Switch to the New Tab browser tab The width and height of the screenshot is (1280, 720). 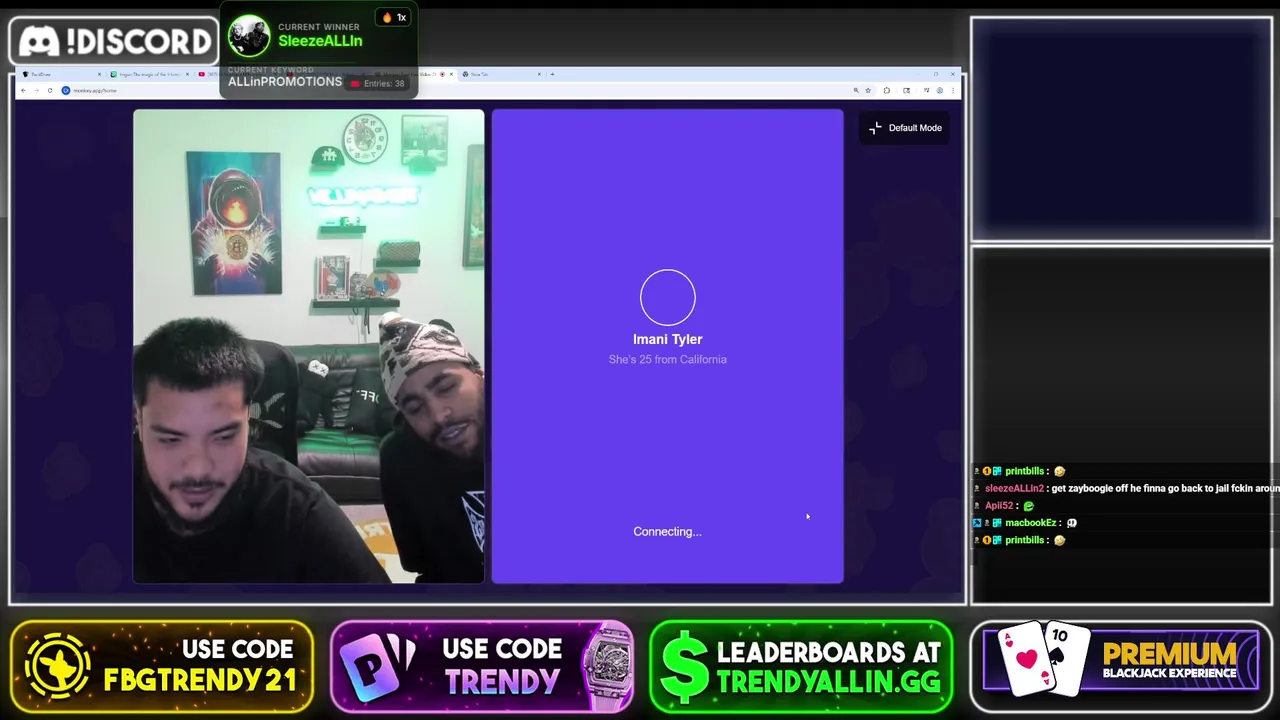tap(500, 74)
